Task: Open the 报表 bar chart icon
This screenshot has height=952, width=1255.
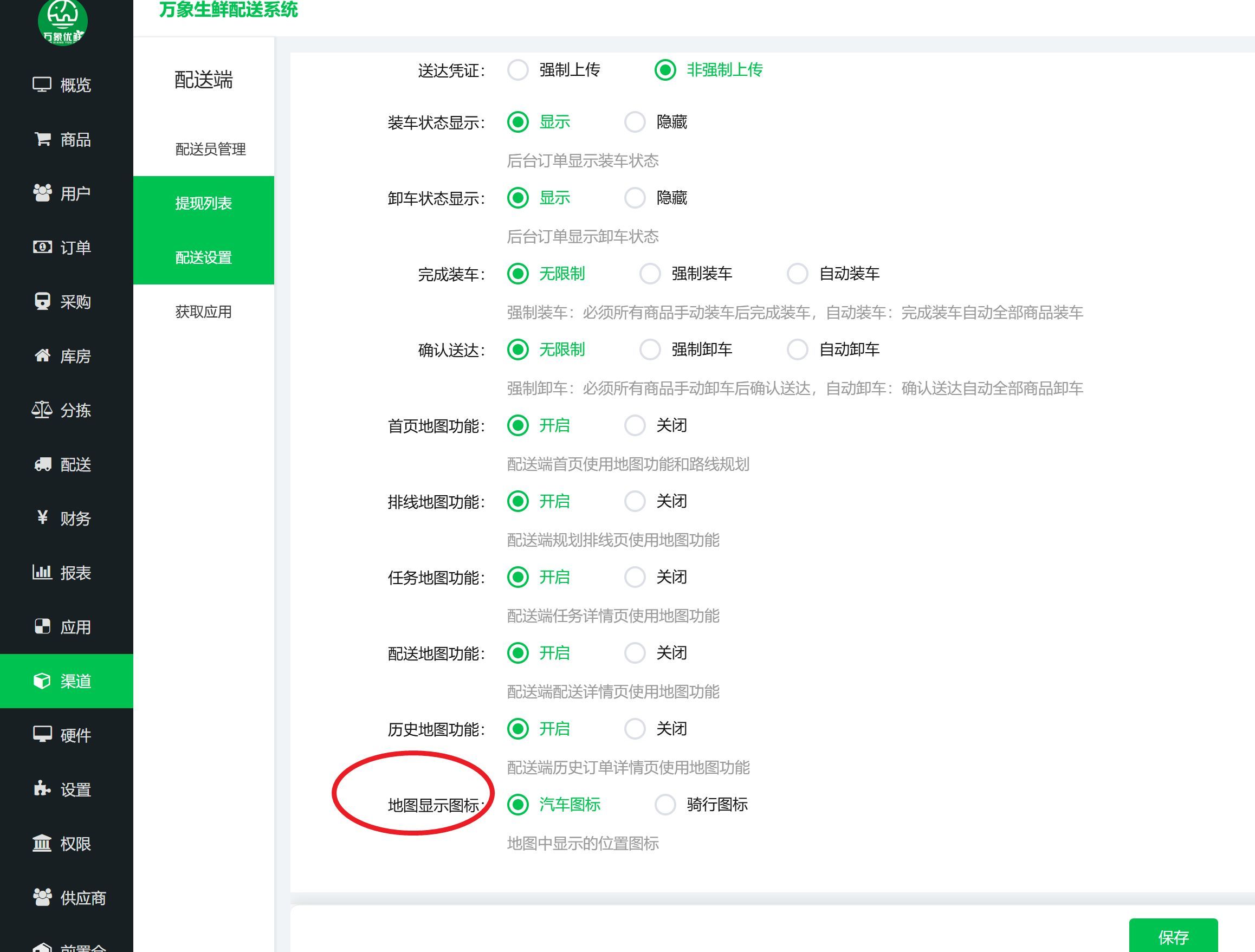Action: [42, 572]
